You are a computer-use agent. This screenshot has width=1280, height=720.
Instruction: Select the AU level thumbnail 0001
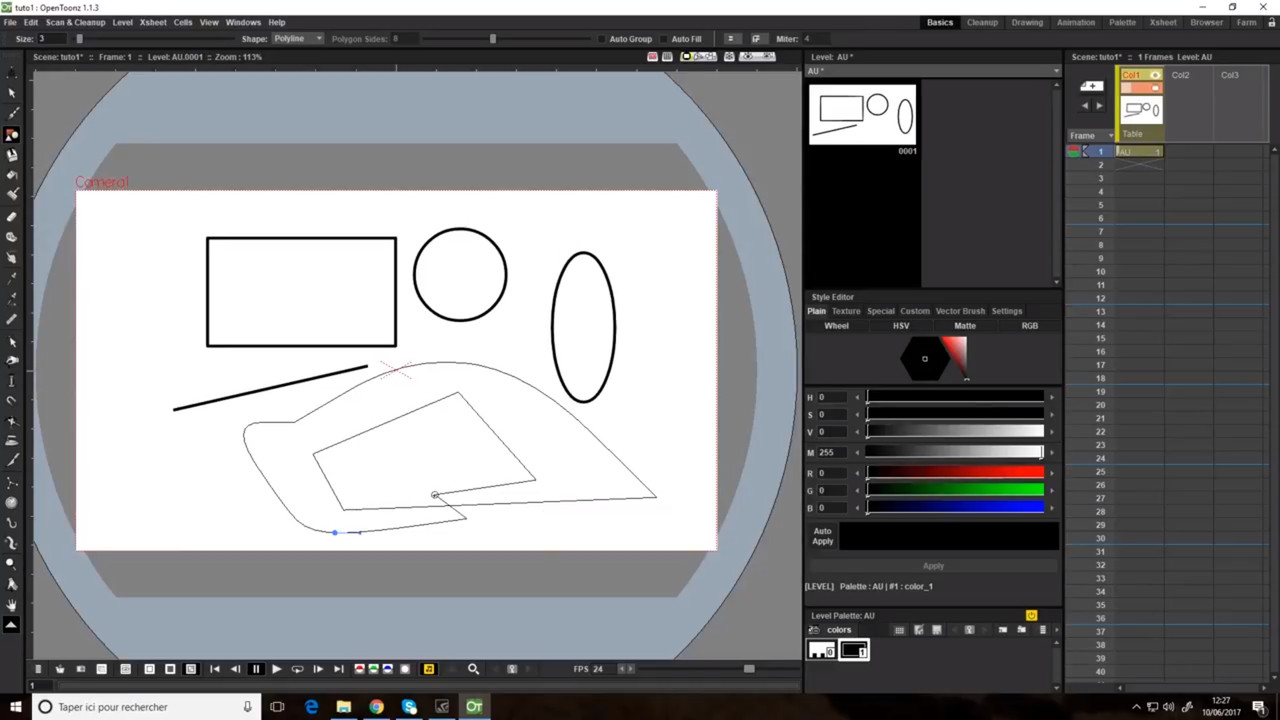click(862, 114)
